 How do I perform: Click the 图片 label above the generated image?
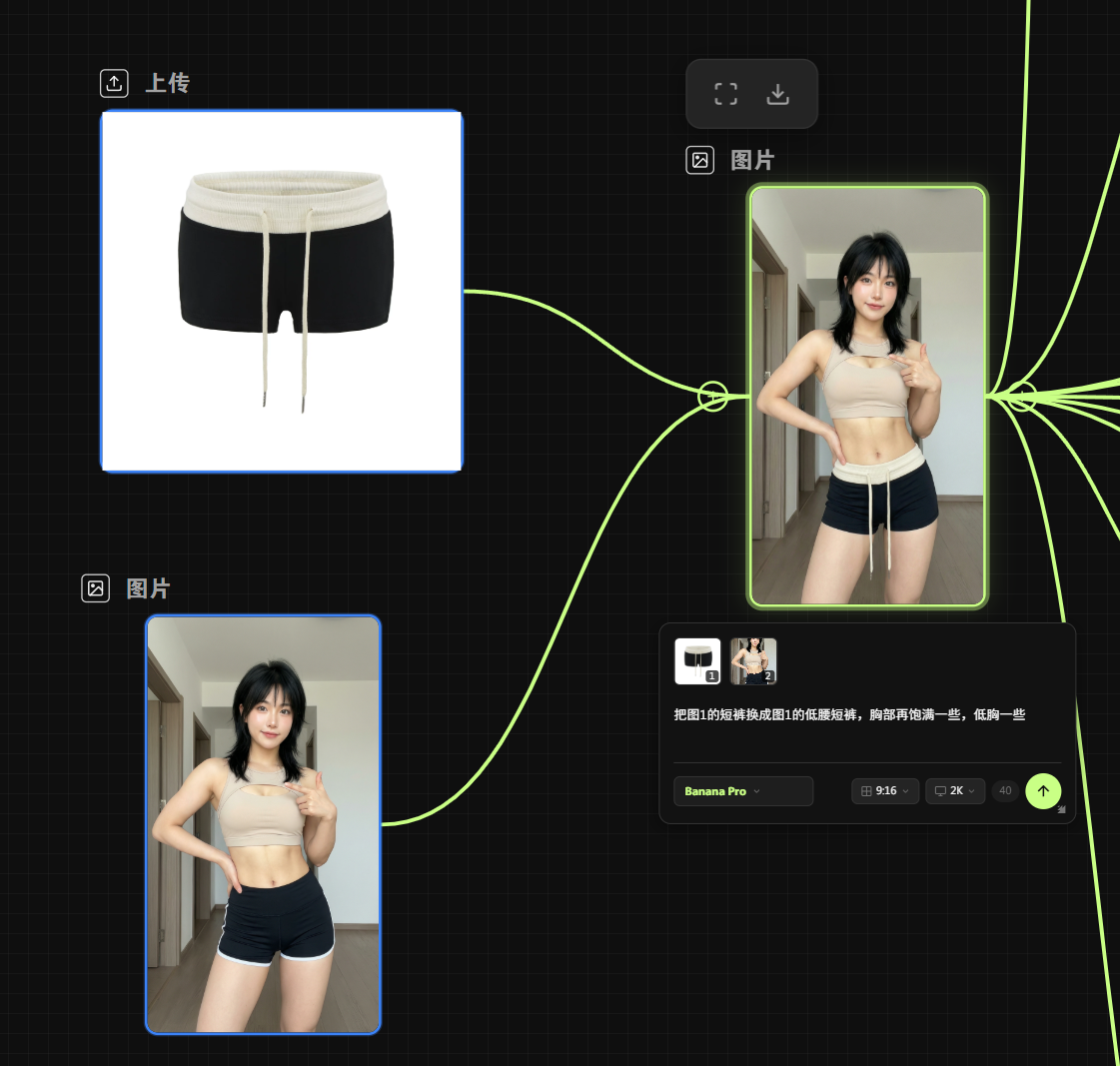click(752, 160)
